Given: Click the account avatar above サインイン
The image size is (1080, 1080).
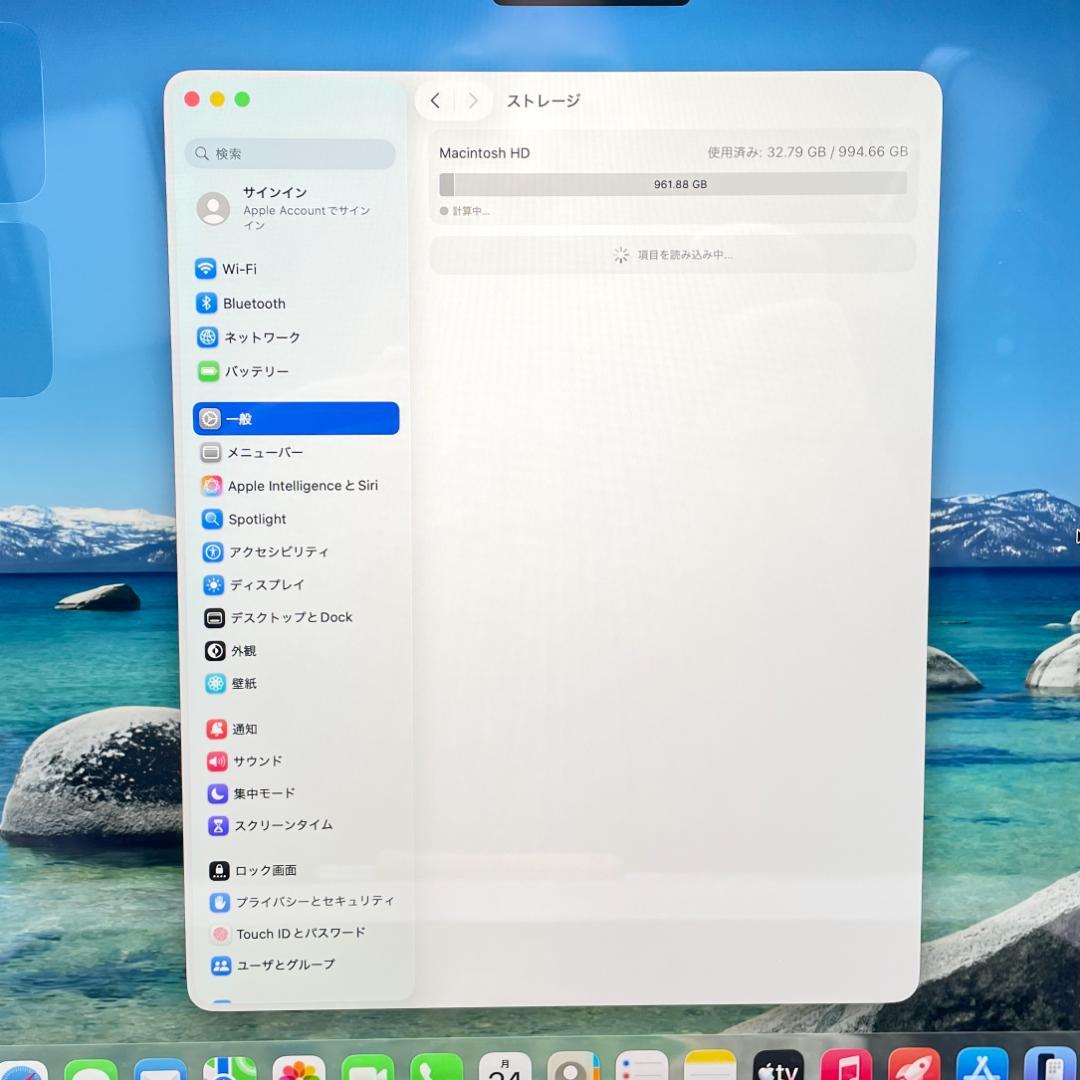Looking at the screenshot, I should pyautogui.click(x=214, y=210).
